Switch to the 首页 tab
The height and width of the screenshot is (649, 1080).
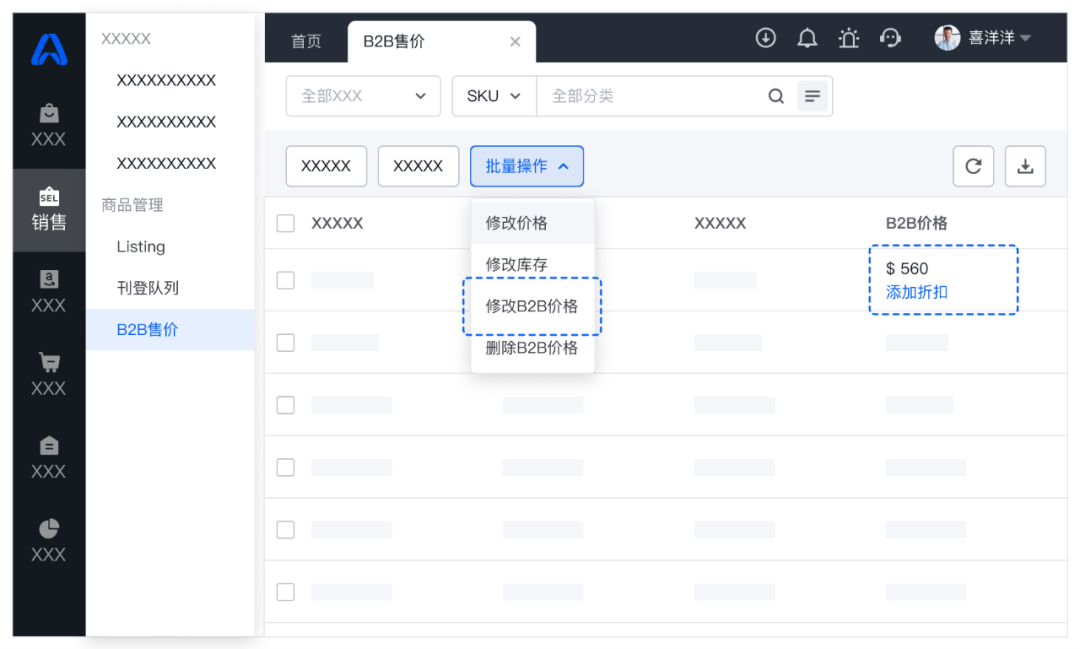(304, 41)
